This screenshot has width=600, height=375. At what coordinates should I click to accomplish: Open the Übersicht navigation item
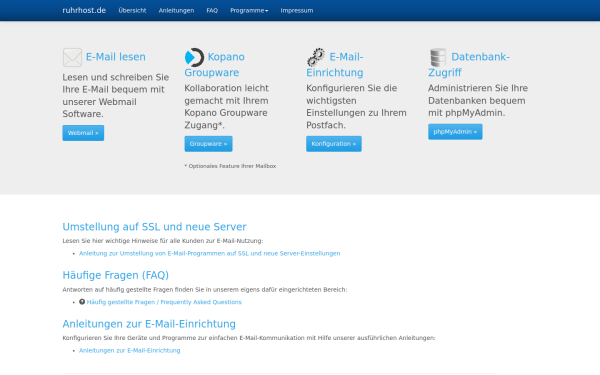[132, 11]
